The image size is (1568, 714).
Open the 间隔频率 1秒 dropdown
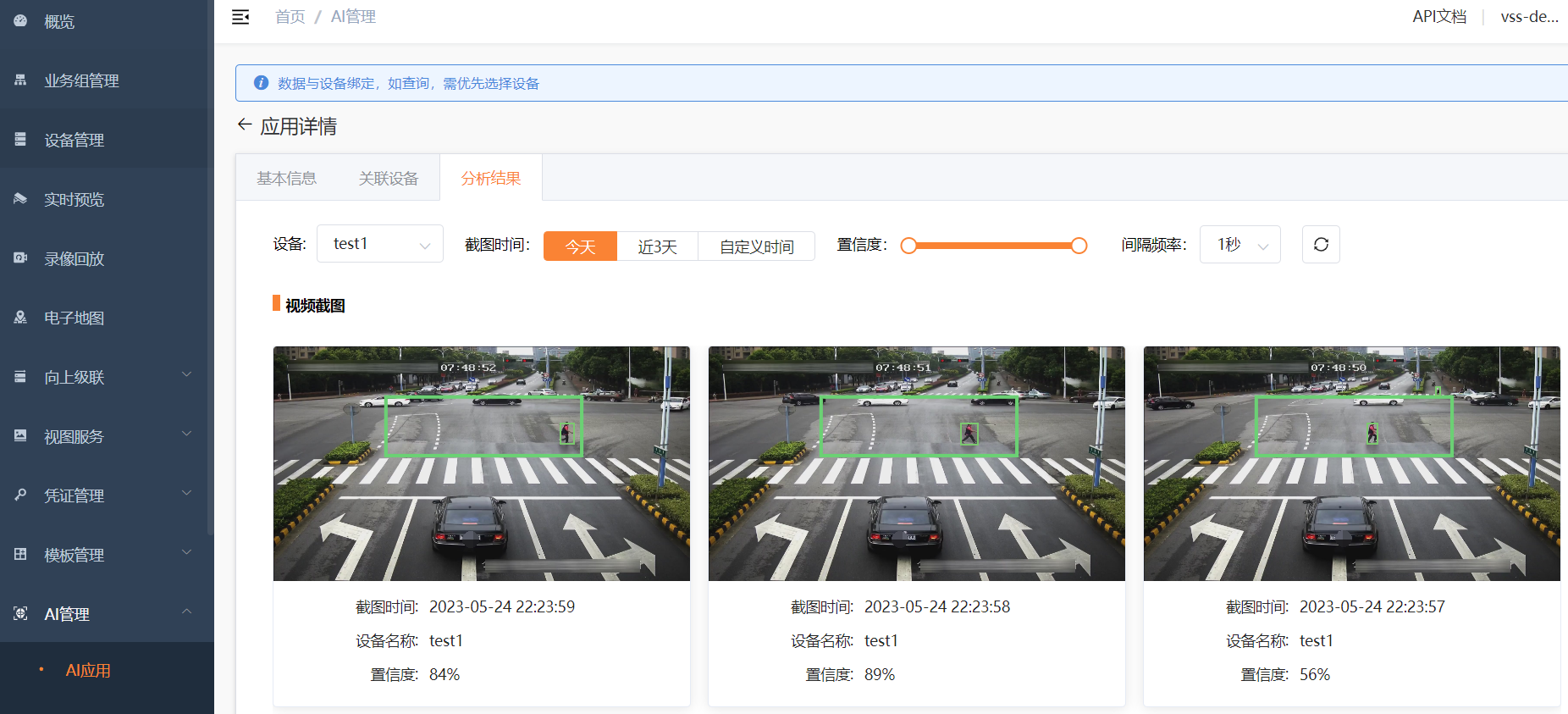click(x=1239, y=245)
